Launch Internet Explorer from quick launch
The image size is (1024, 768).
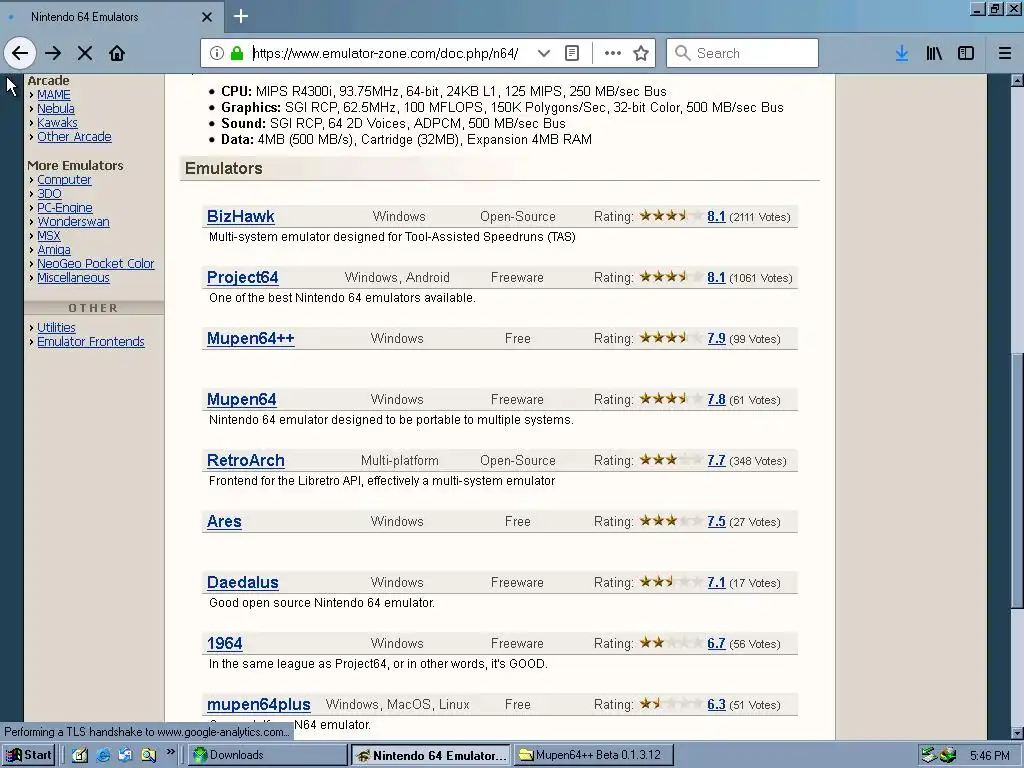[x=103, y=755]
